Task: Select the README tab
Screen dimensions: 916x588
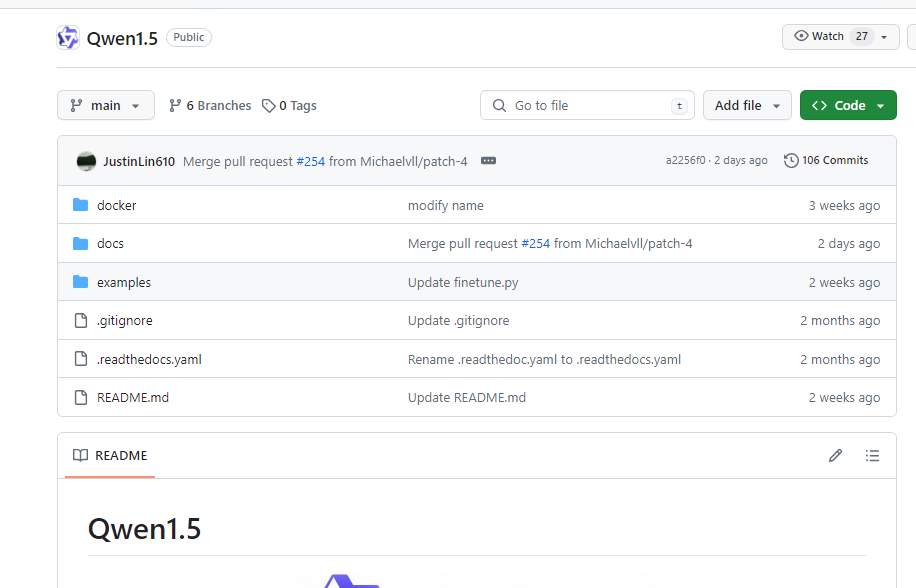Action: coord(110,455)
